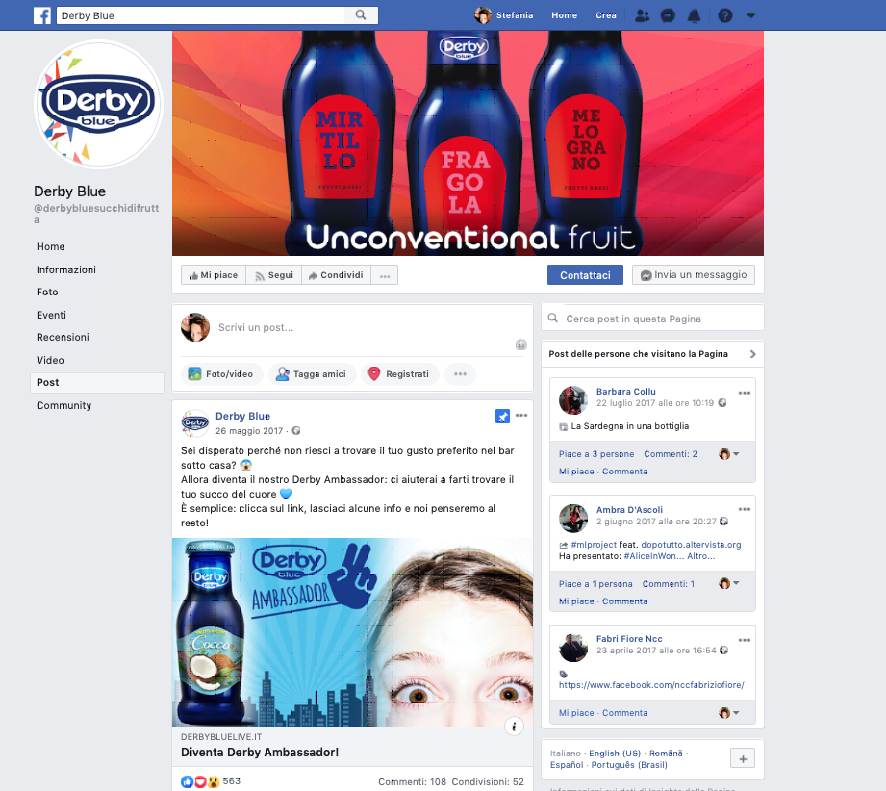Open the Unconventional fruit cover photo
Viewport: 886px width, 791px height.
468,144
